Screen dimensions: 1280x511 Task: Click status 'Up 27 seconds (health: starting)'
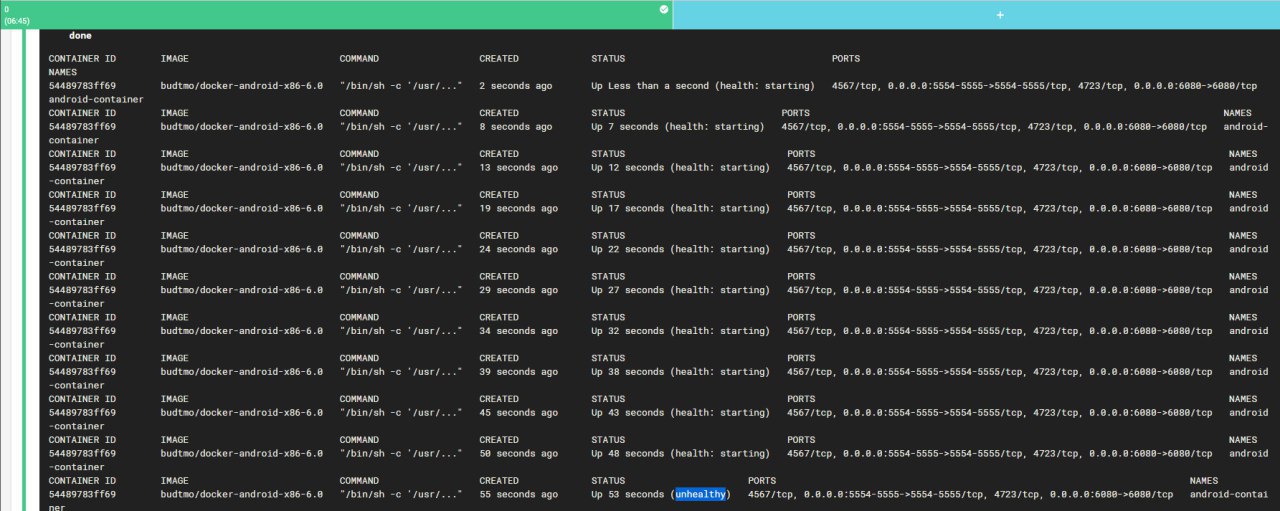[x=681, y=290]
